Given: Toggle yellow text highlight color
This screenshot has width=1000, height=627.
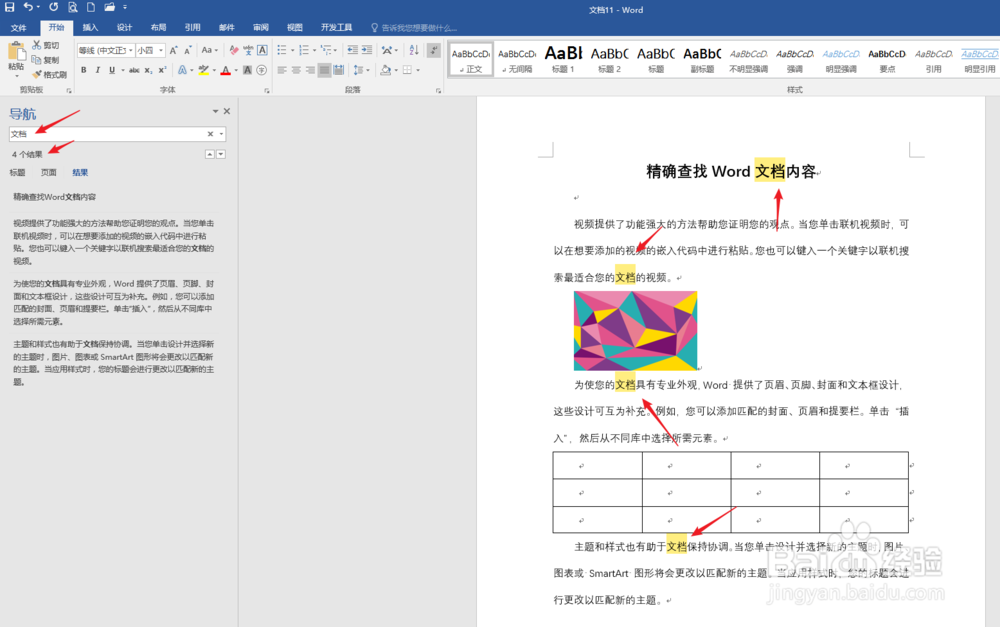Looking at the screenshot, I should pos(204,70).
